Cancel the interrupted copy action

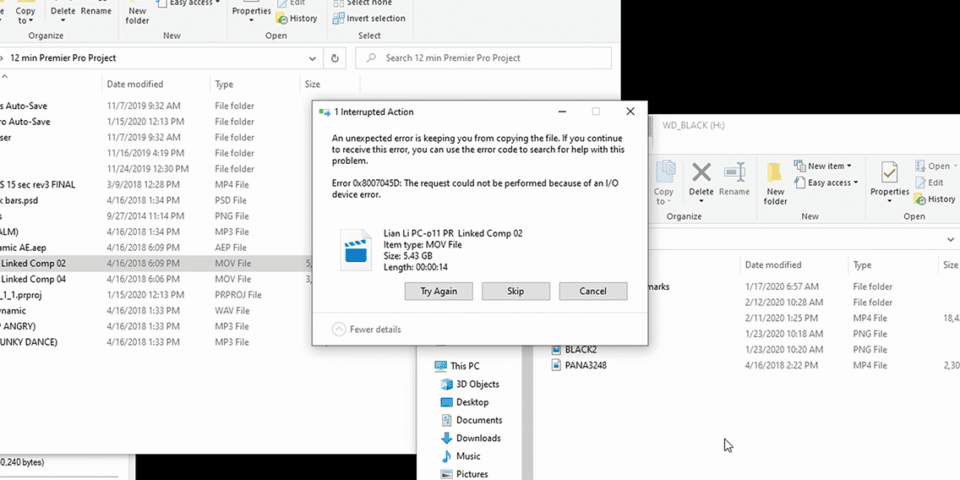[x=592, y=291]
